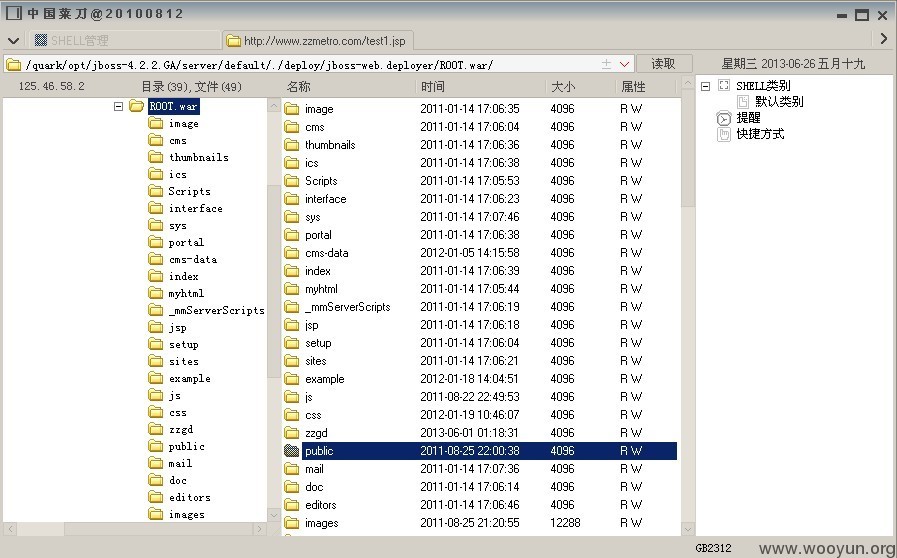Click the 目录(39),文件(49) count label
897x558 pixels.
tap(192, 86)
